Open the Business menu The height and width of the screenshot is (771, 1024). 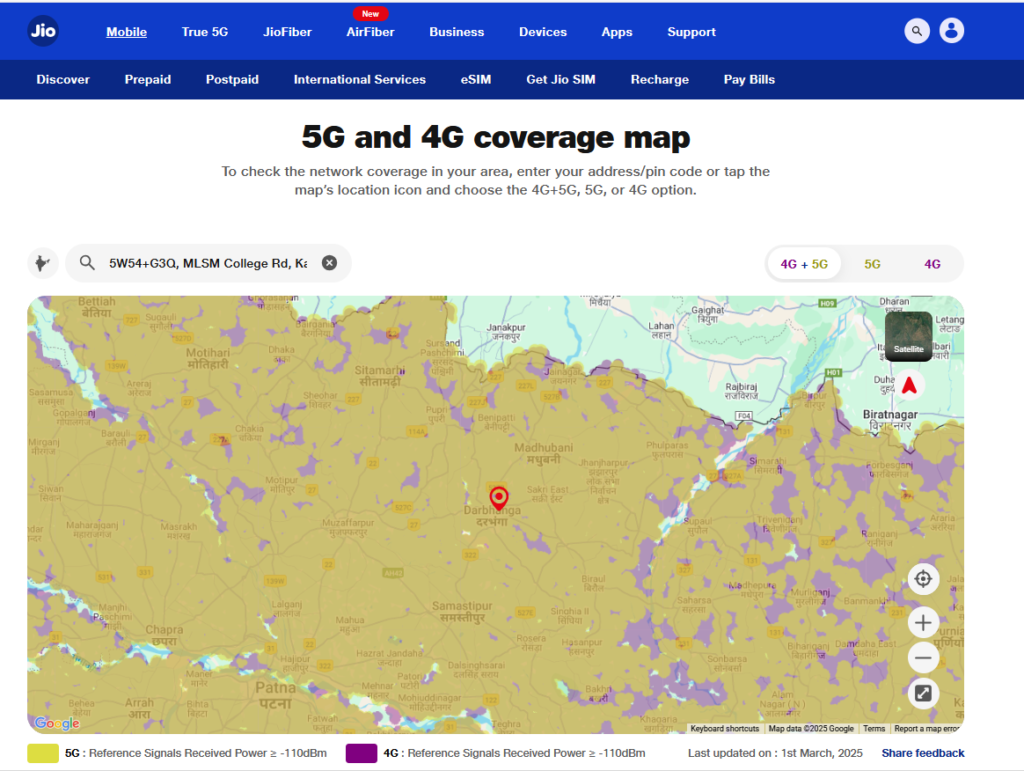[x=456, y=31]
